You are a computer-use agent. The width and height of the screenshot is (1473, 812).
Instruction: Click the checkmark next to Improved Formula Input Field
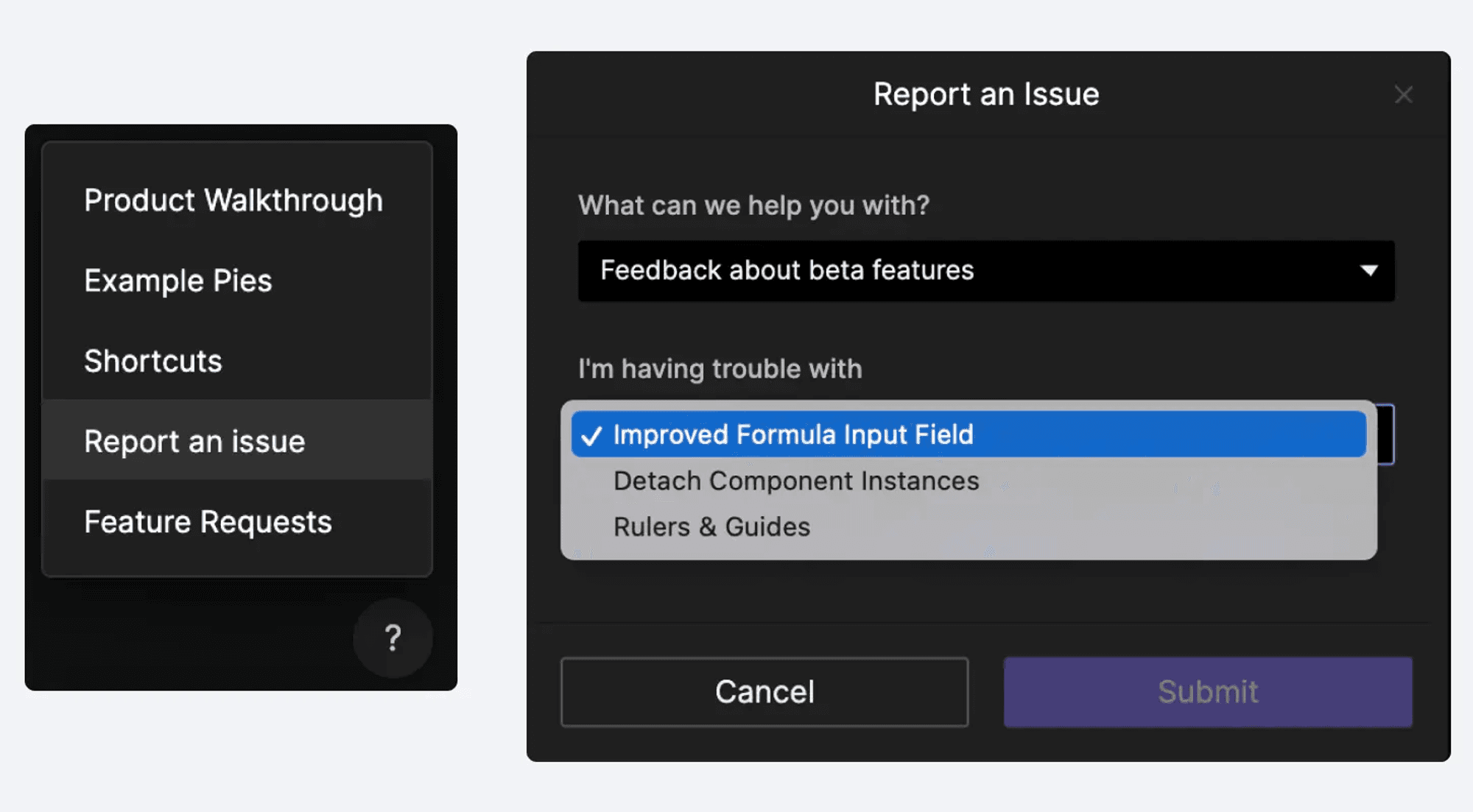tap(591, 435)
